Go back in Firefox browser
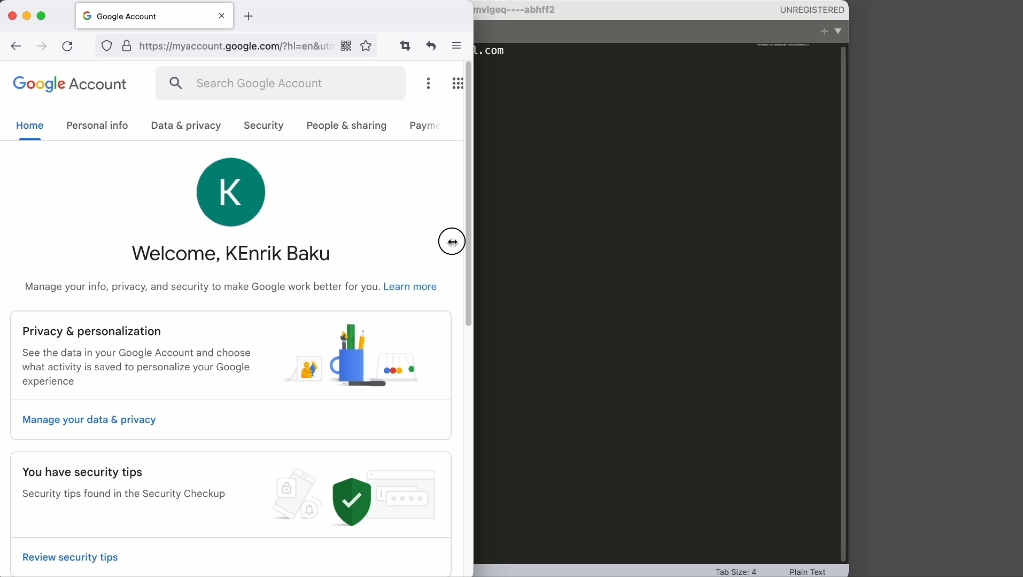This screenshot has width=1023, height=577. [16, 46]
